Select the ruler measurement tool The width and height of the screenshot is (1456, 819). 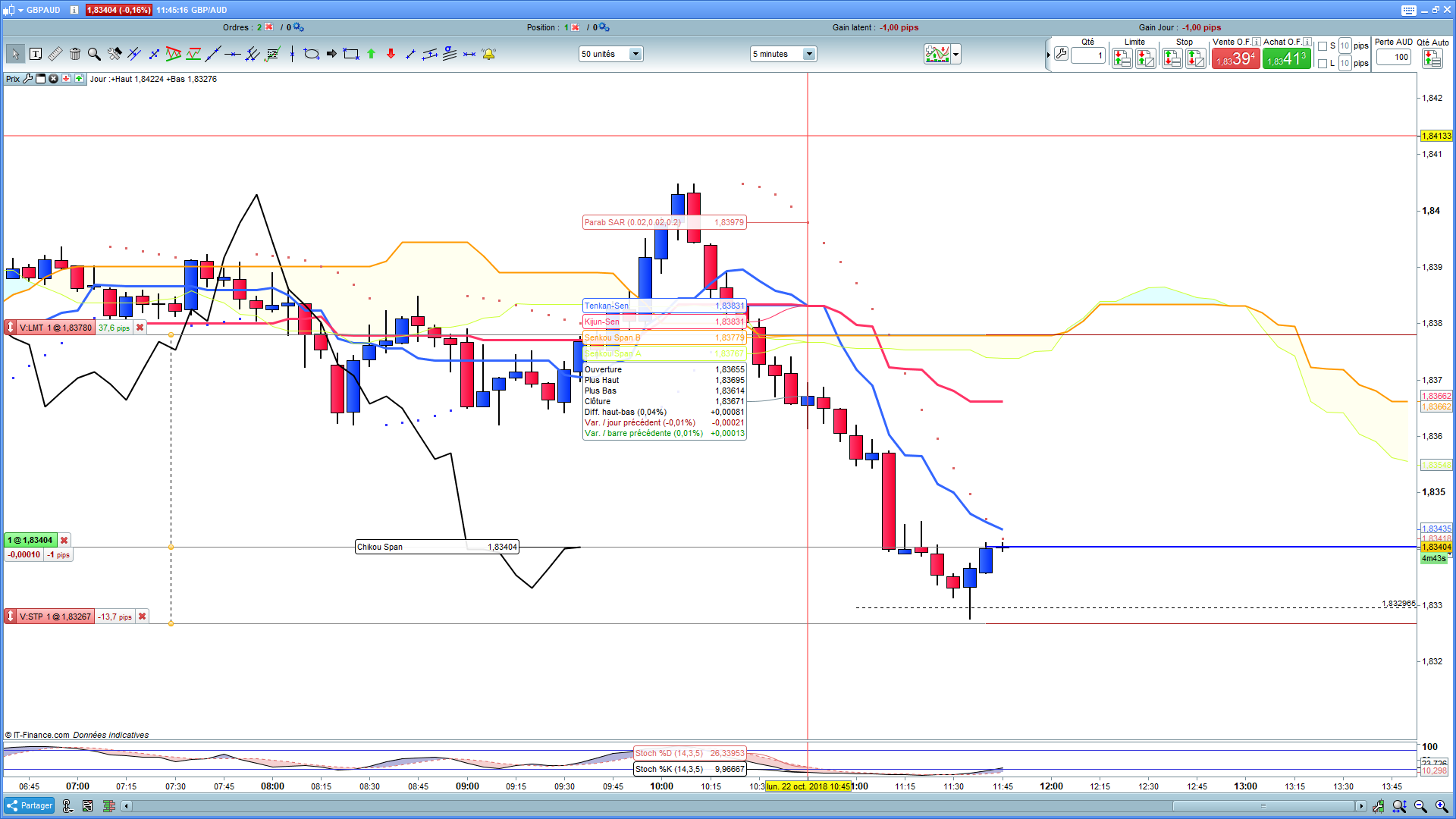coord(55,54)
